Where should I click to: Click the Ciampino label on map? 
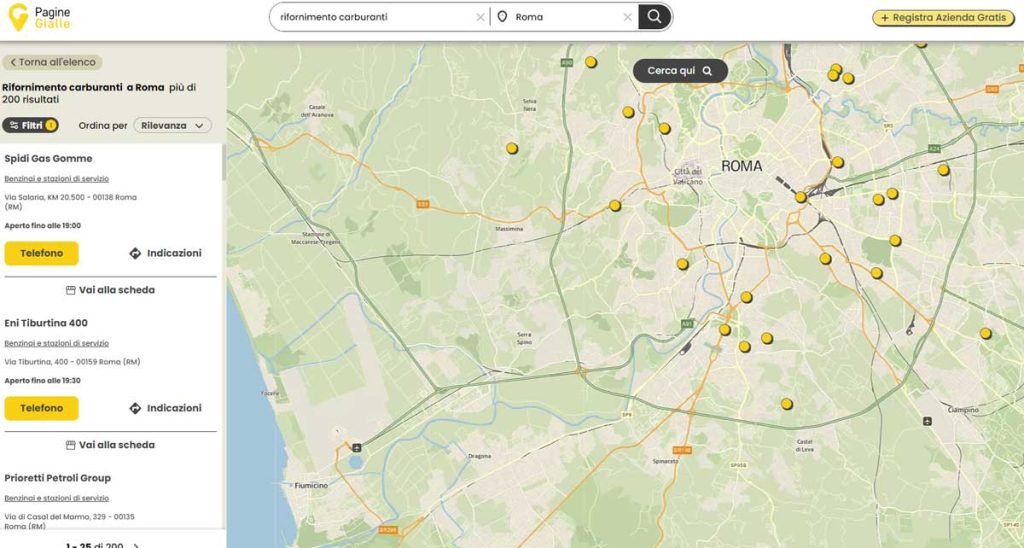coord(963,410)
